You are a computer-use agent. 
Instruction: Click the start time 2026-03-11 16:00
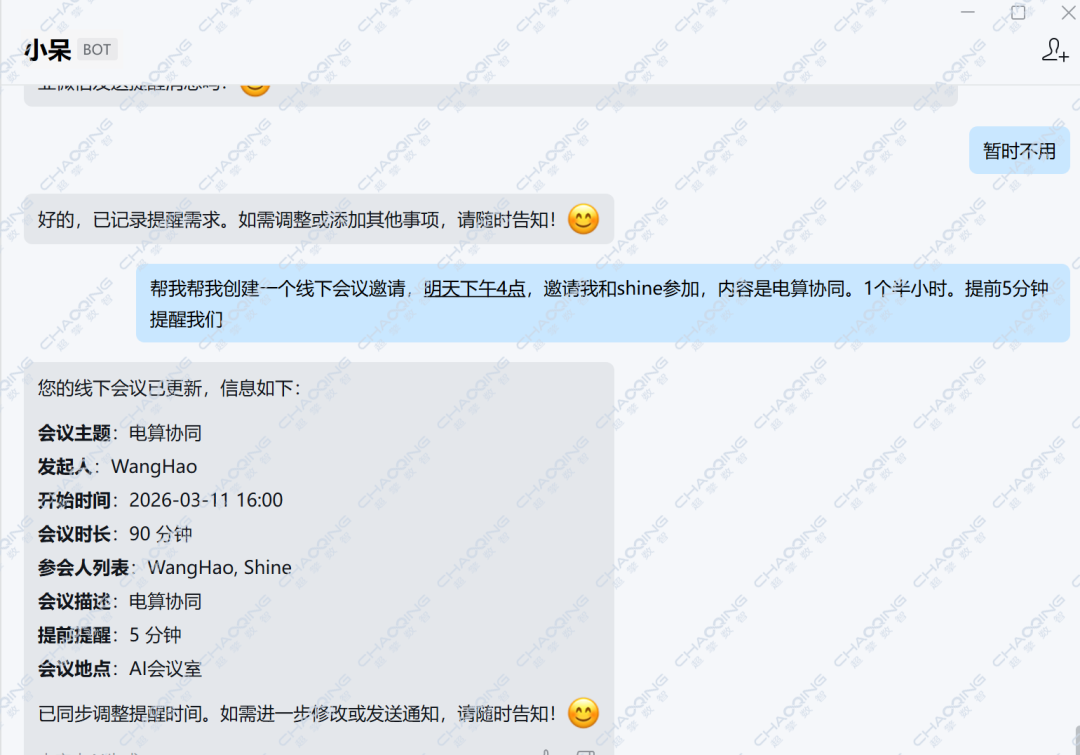206,500
